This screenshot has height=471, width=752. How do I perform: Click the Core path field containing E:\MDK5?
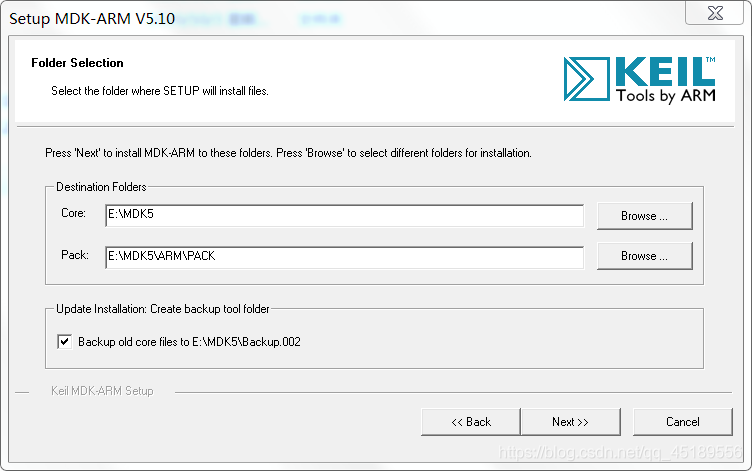pyautogui.click(x=344, y=215)
